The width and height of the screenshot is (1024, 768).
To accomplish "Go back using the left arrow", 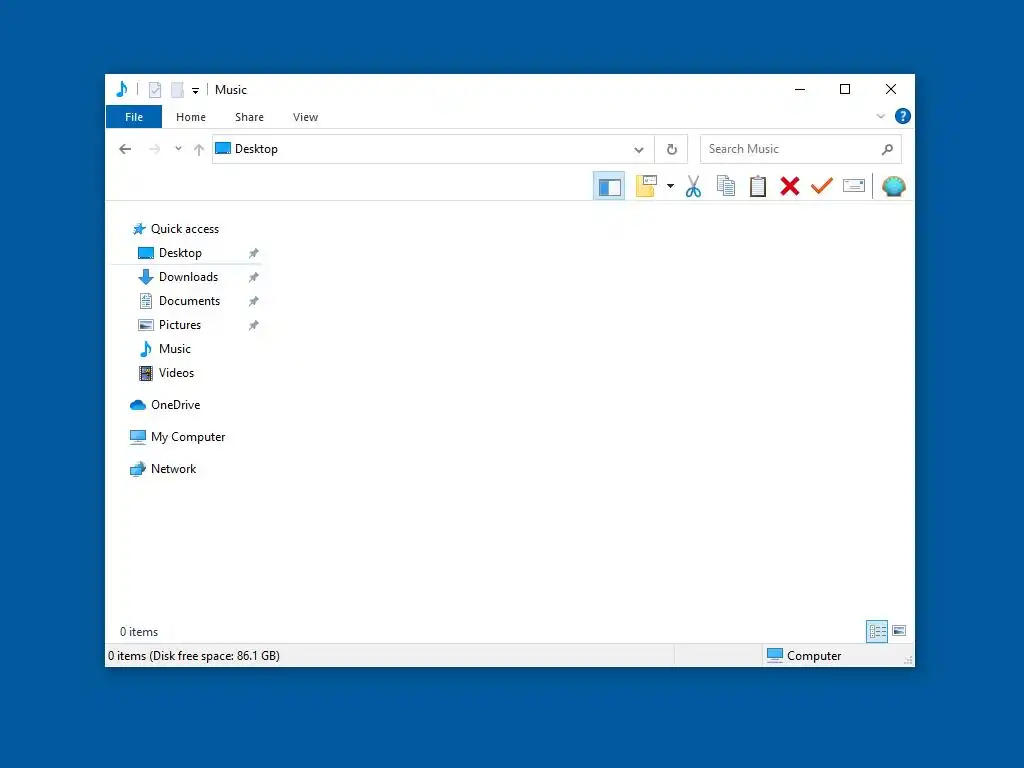I will pos(125,150).
